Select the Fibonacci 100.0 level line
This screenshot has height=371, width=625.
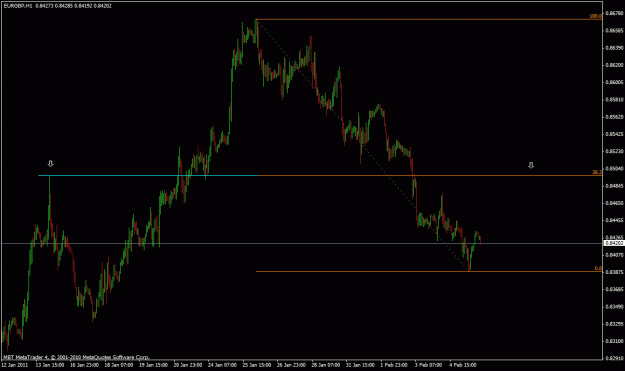point(429,19)
